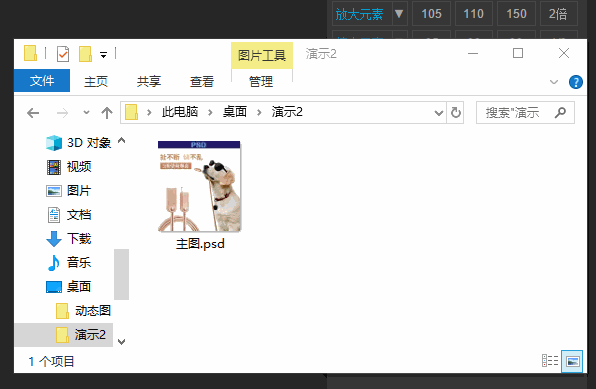596x389 pixels.
Task: Click the New Folder icon in quick access toolbar
Action: coord(85,54)
